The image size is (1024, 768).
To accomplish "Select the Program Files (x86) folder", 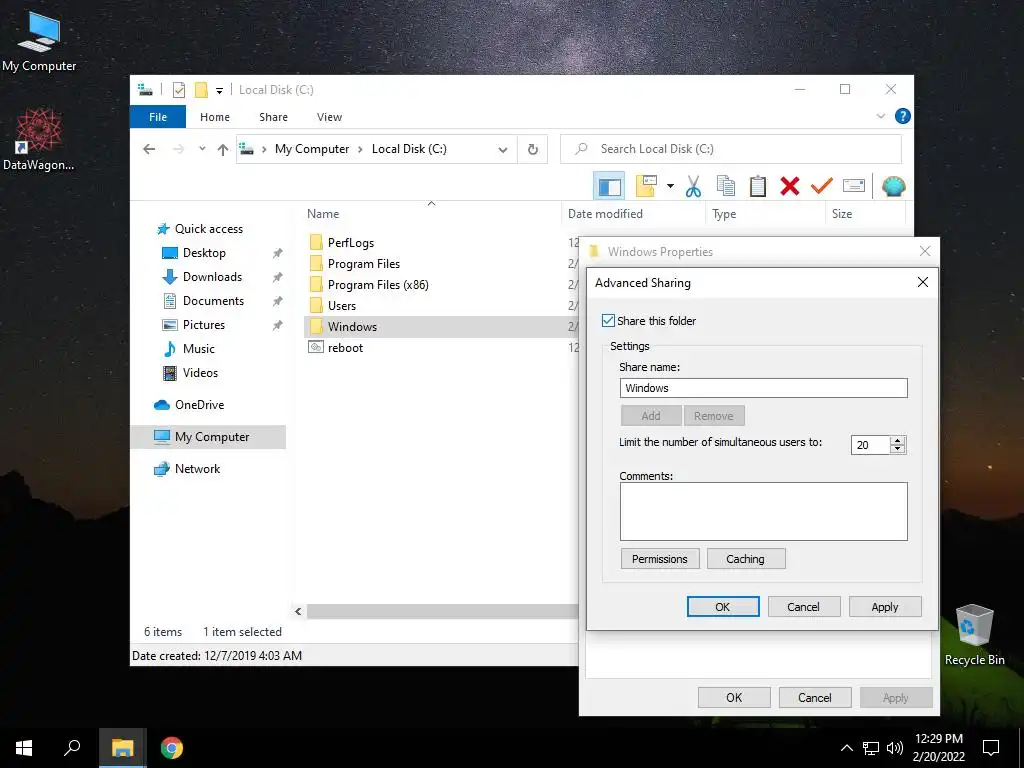I will tap(378, 285).
